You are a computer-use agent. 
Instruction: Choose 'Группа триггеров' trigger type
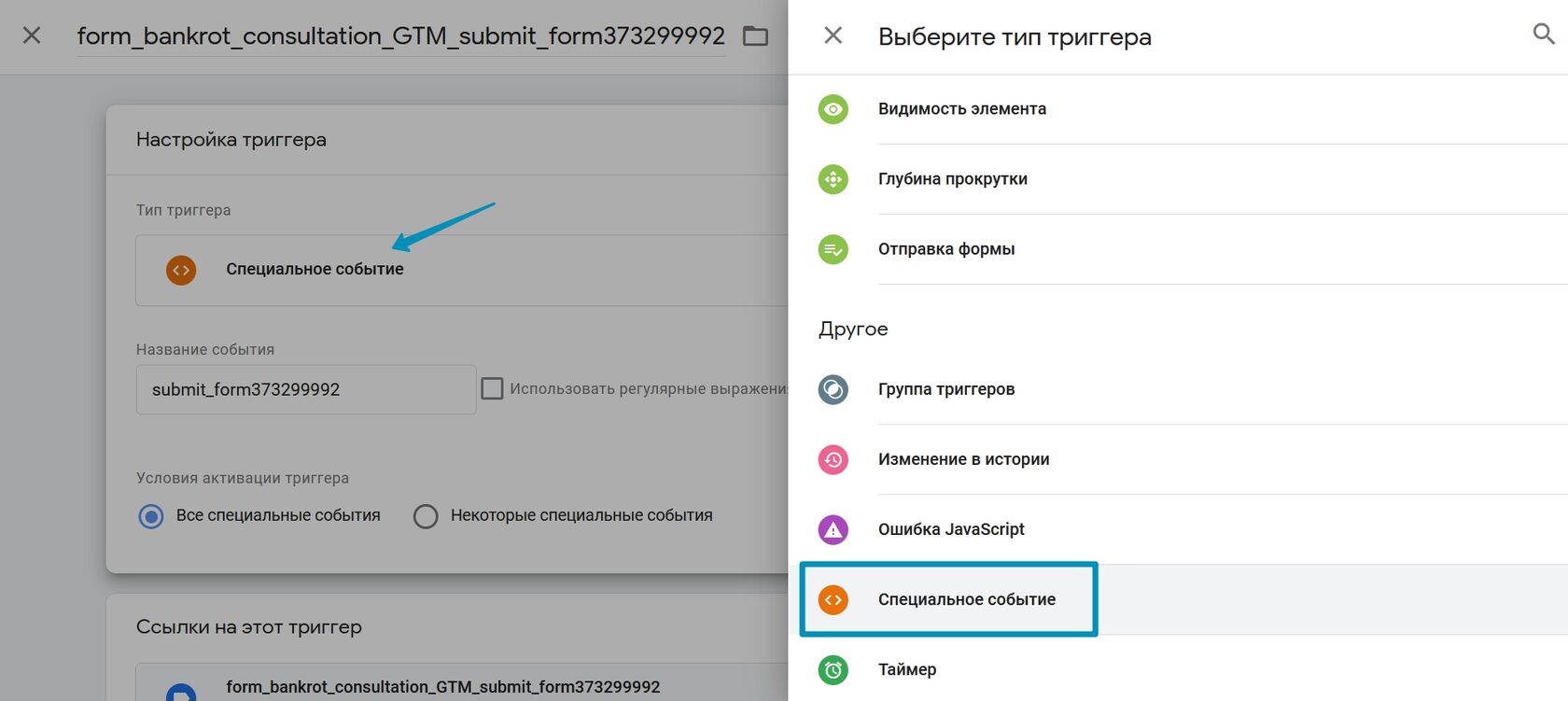946,389
